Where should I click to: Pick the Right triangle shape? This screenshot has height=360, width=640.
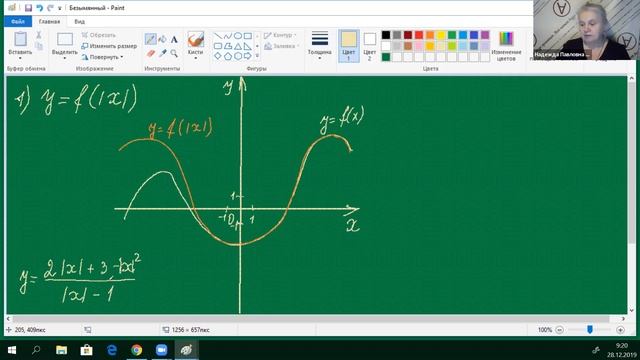(248, 46)
